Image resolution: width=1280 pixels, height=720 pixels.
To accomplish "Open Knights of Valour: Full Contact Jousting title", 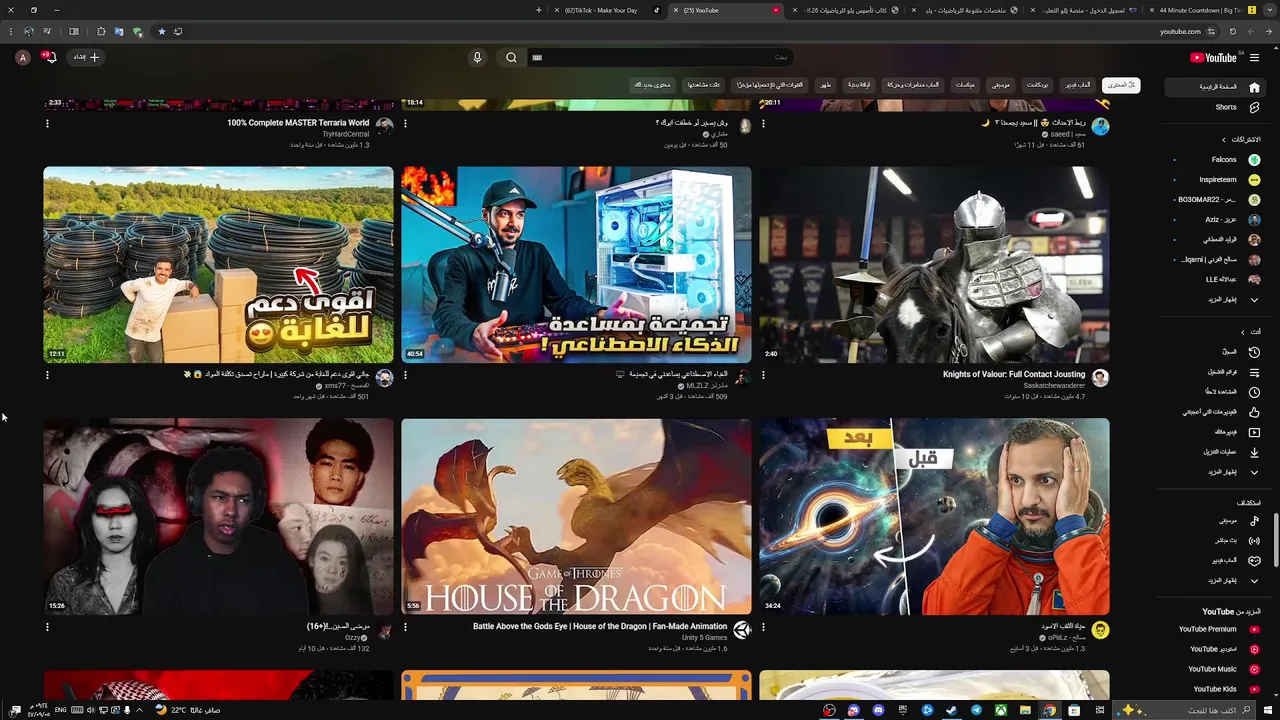I will (x=1014, y=375).
